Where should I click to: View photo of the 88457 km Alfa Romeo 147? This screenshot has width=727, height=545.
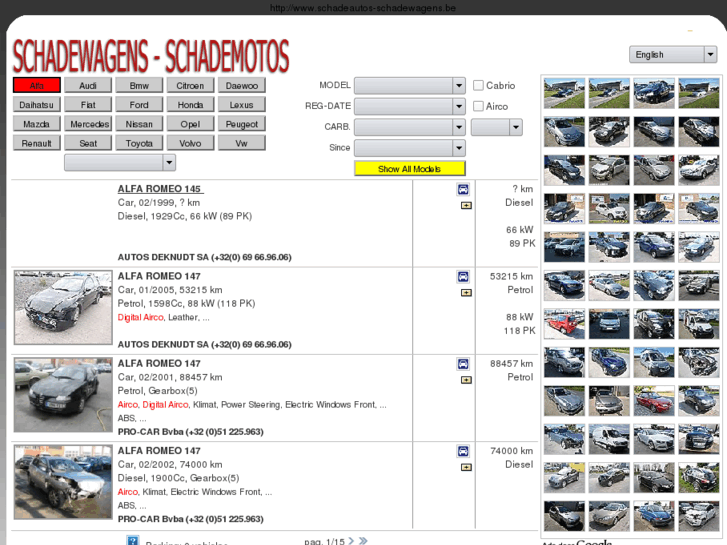[x=63, y=395]
